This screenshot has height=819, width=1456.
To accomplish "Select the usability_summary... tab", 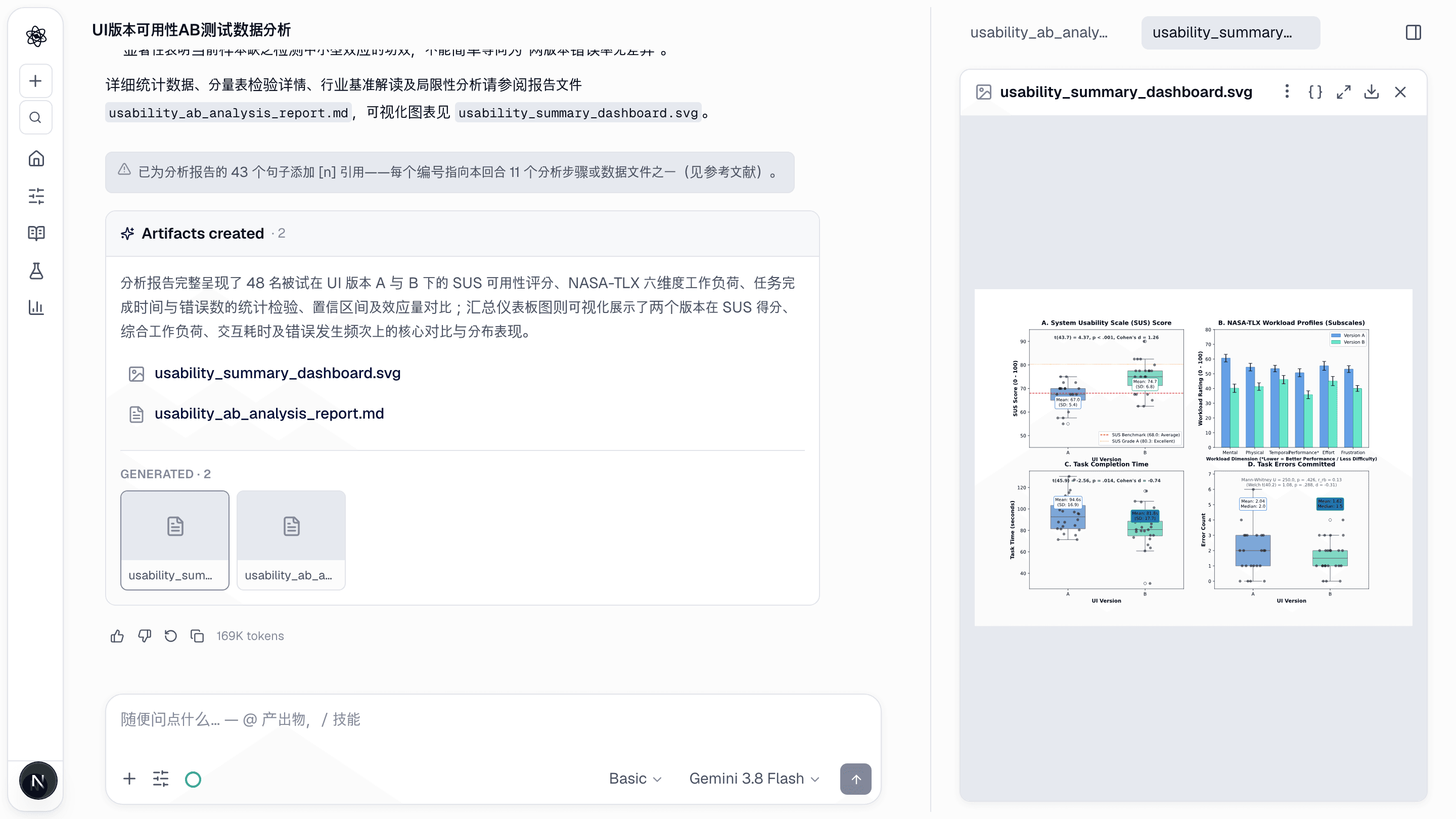I will point(1231,32).
